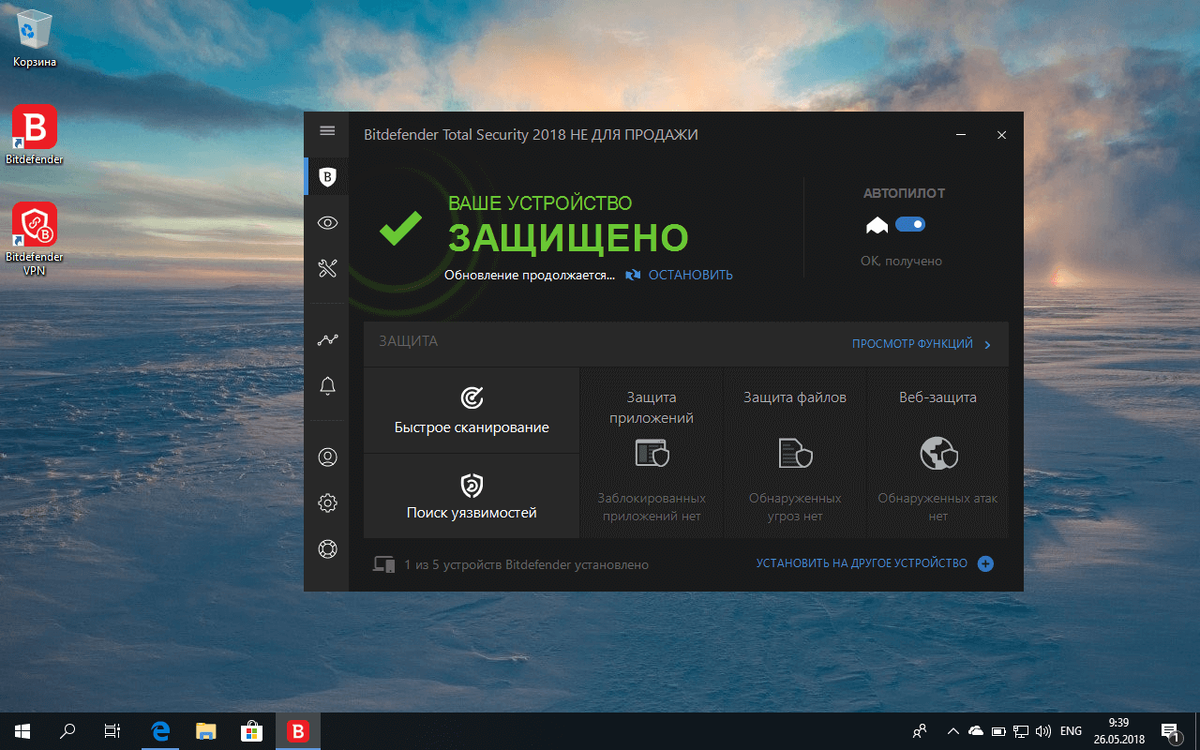
Task: Start Быстрое сканирование
Action: coord(472,411)
